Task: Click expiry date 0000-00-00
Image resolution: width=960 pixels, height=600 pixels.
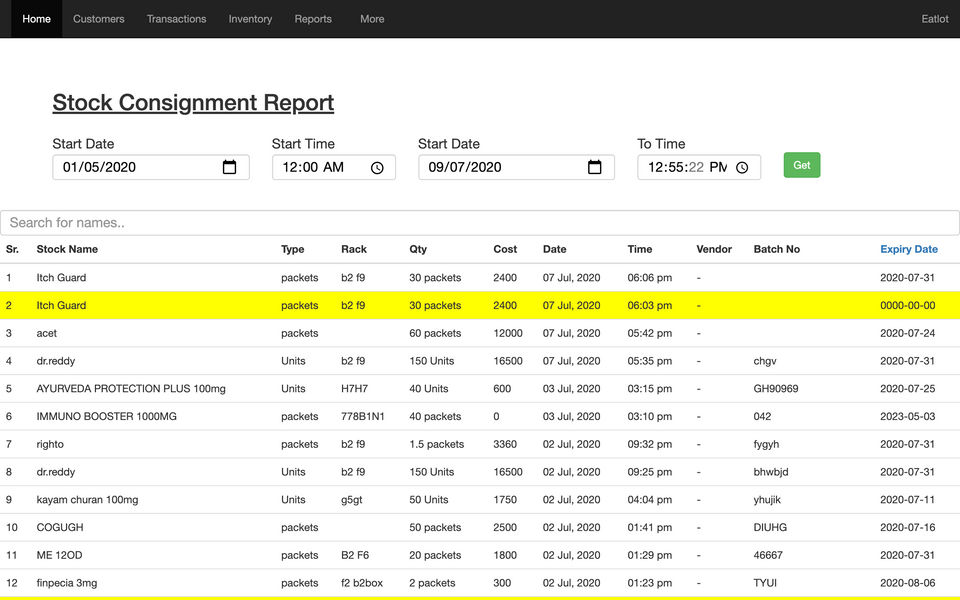Action: [907, 306]
